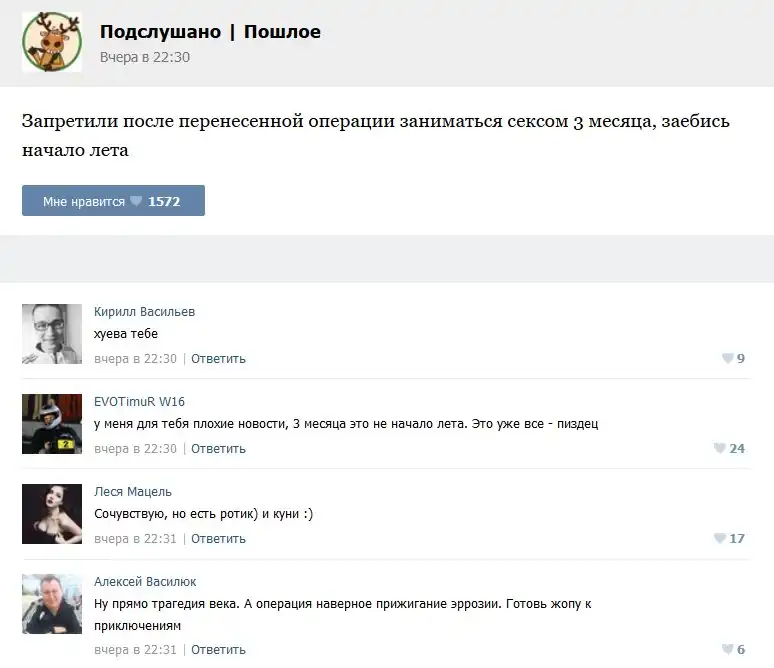Like EVOTimuR W16's comment with 24 likes
This screenshot has height=668, width=774.
coord(720,449)
